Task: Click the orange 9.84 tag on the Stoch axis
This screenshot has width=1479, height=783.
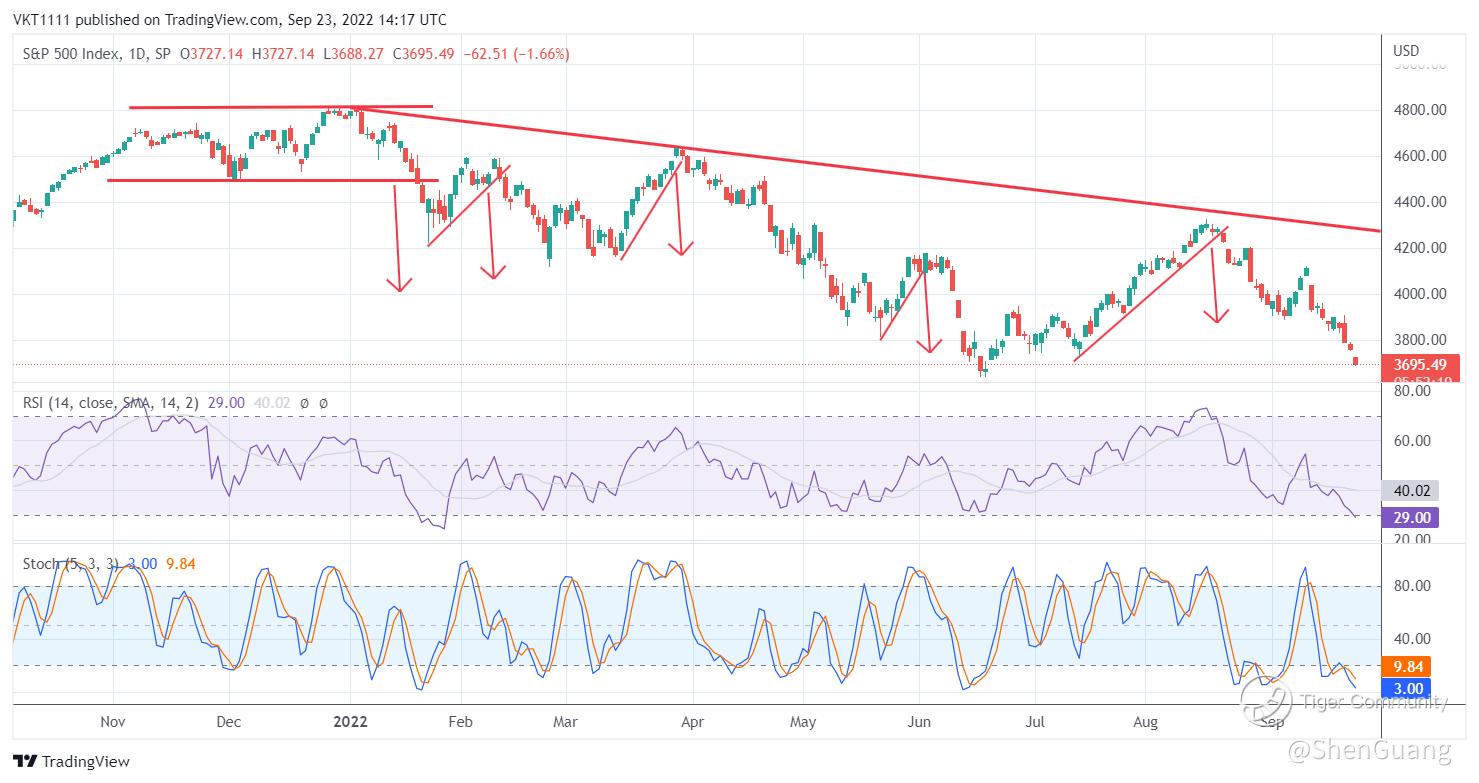Action: [x=1407, y=666]
